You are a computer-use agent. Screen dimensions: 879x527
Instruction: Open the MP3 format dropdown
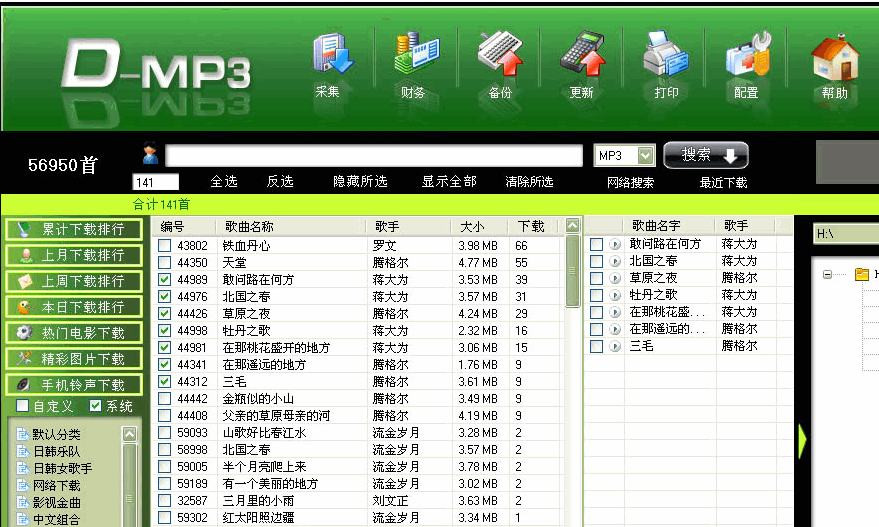646,155
